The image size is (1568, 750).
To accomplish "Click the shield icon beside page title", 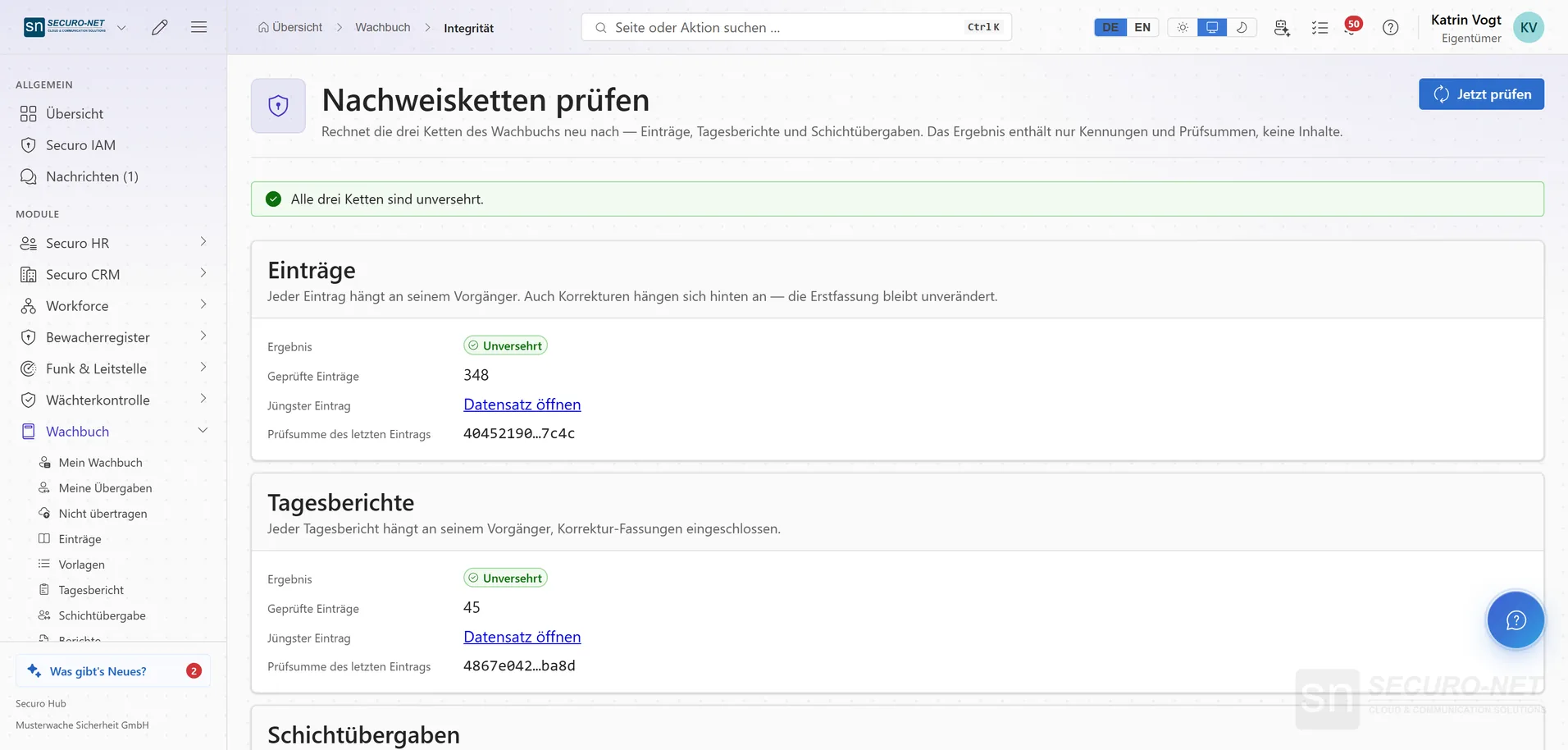I will coord(278,106).
